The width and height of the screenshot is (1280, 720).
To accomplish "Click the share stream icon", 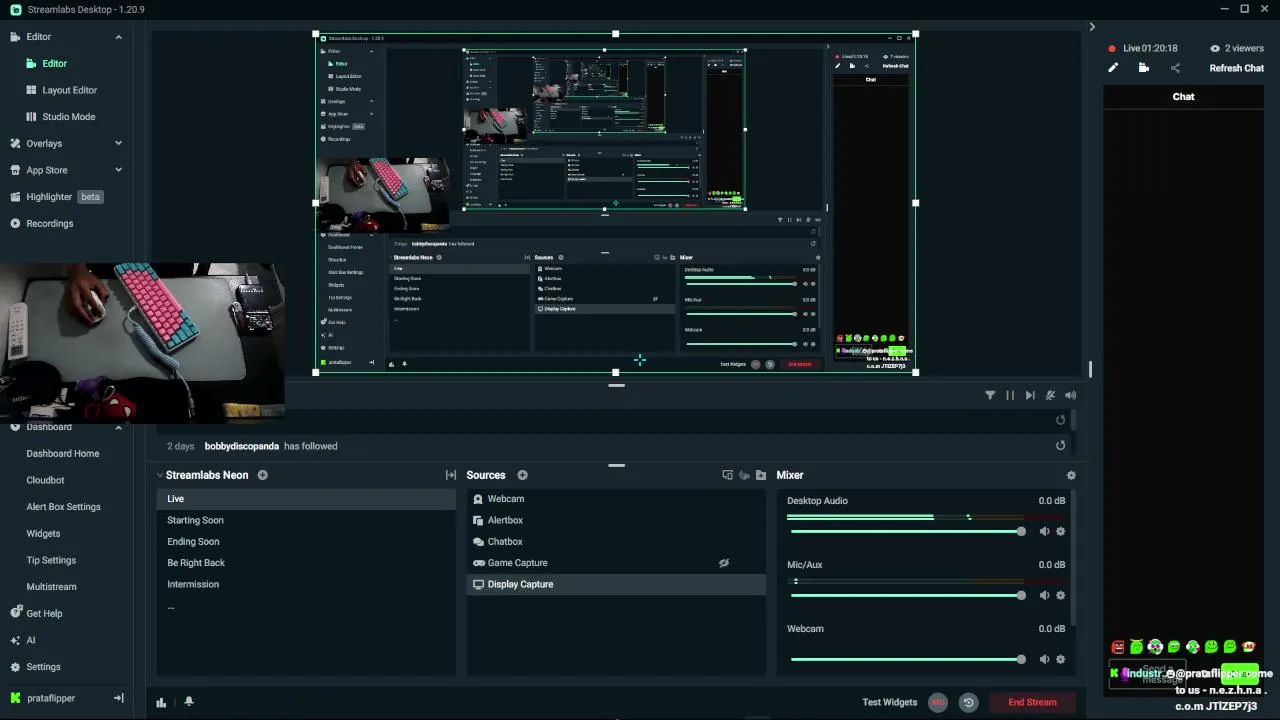I will pos(1175,68).
